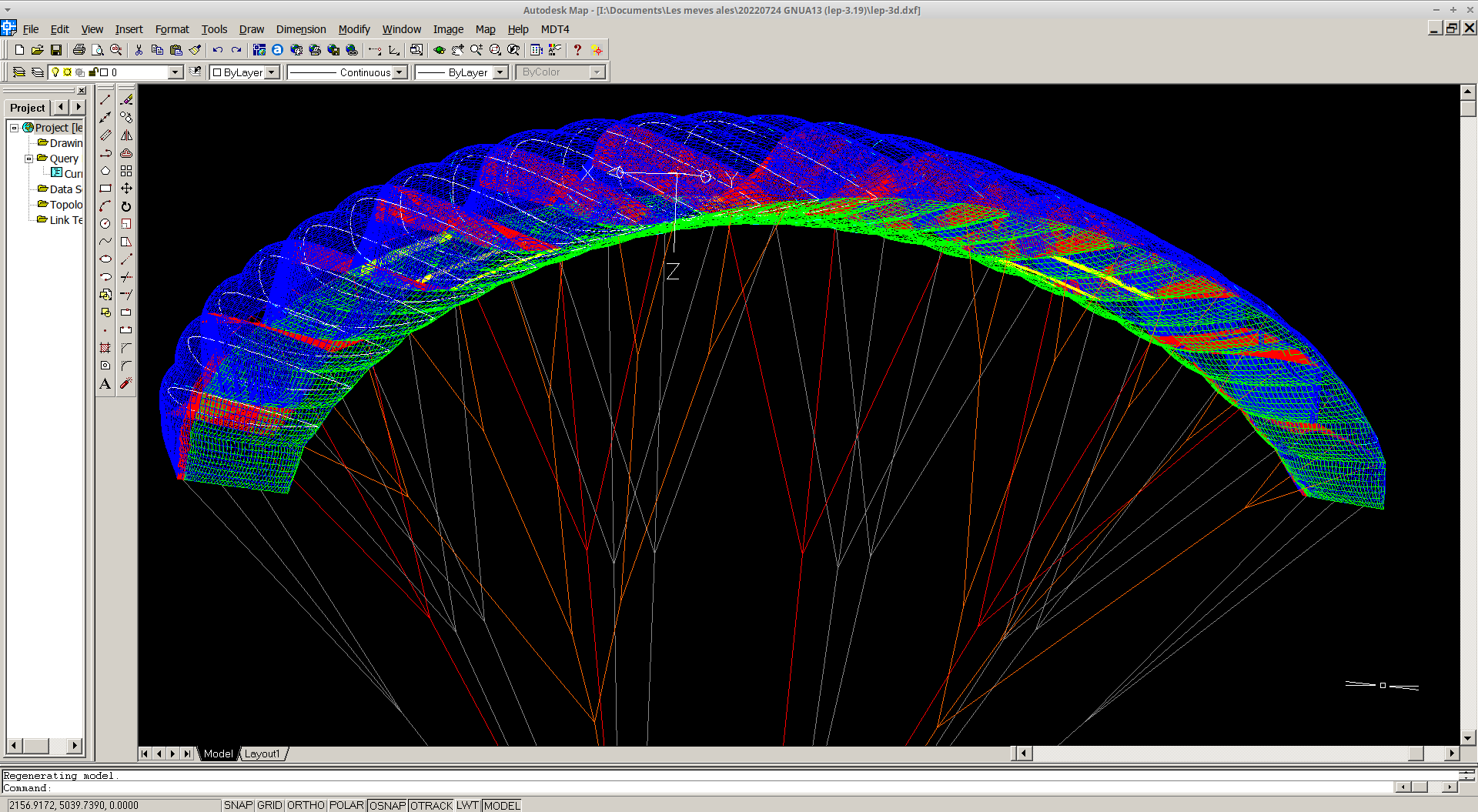The height and width of the screenshot is (812, 1478).
Task: Open the ByLayer color control
Action: click(x=244, y=72)
